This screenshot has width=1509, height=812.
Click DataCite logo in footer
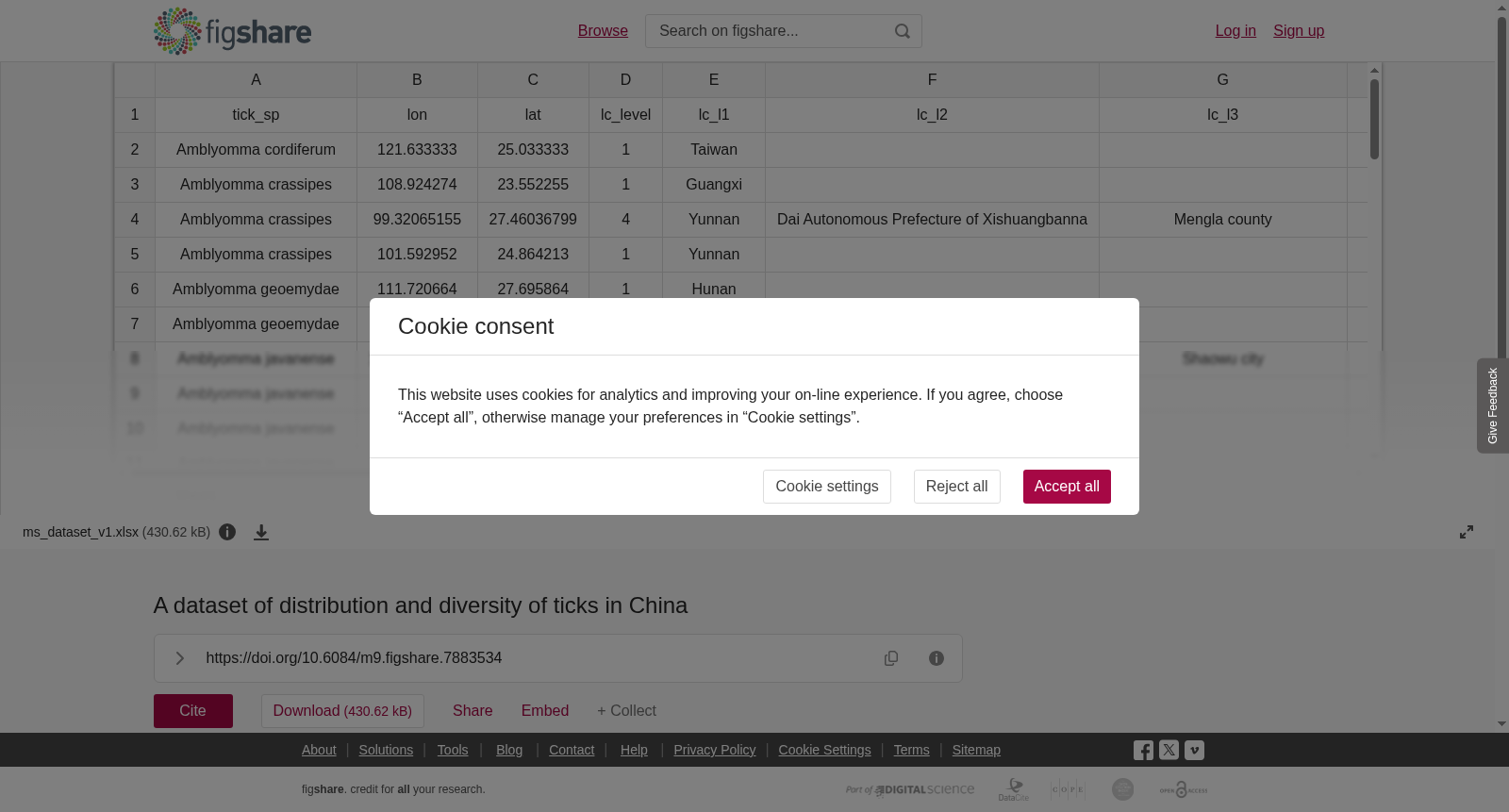1014,789
